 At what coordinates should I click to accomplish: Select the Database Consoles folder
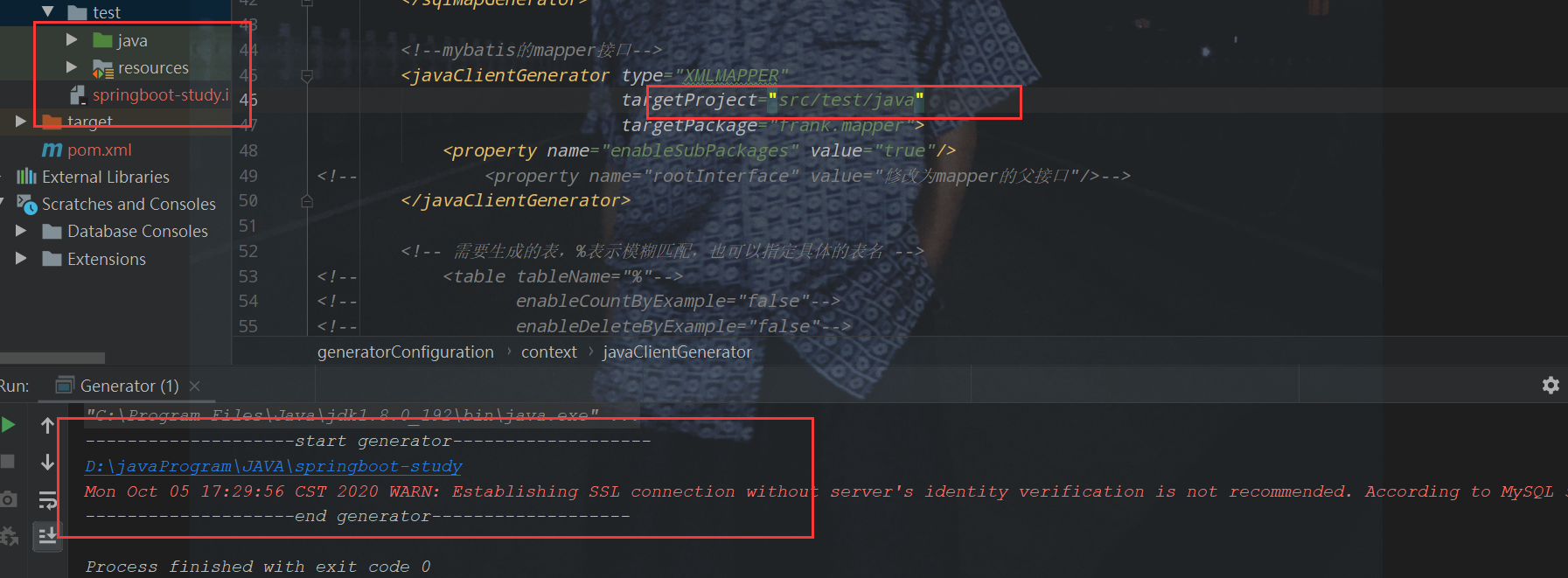tap(137, 231)
